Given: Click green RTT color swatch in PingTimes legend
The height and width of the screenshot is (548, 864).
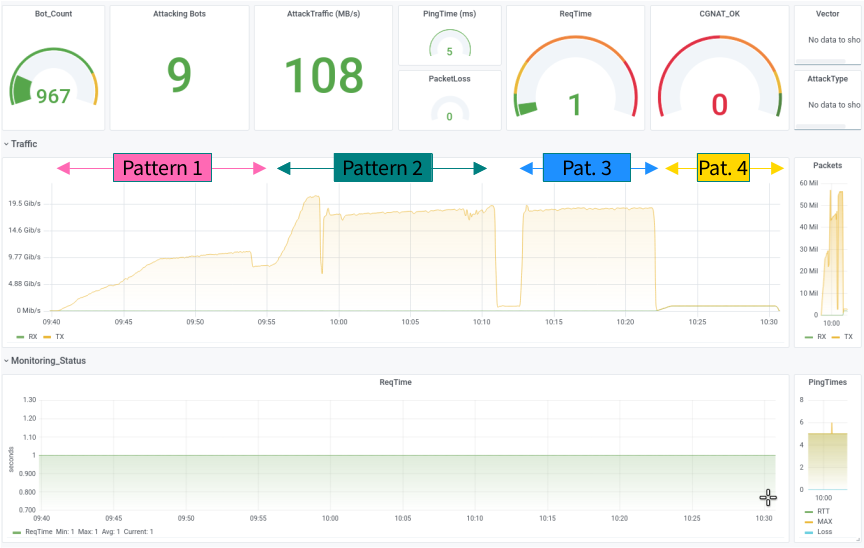Looking at the screenshot, I should click(x=809, y=512).
